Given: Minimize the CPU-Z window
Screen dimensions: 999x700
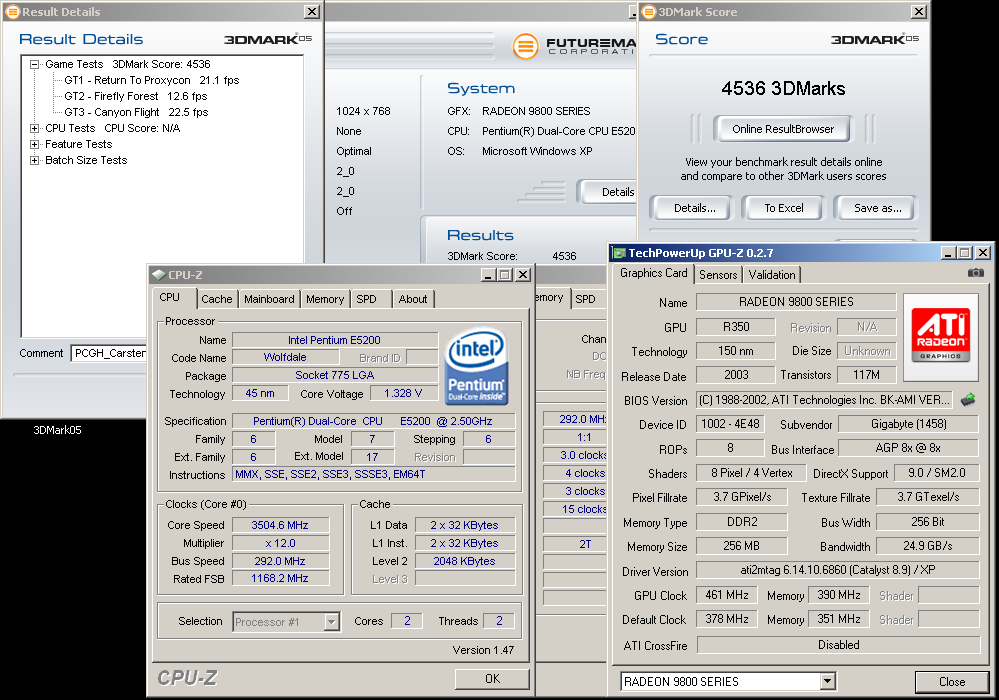Looking at the screenshot, I should (x=489, y=275).
